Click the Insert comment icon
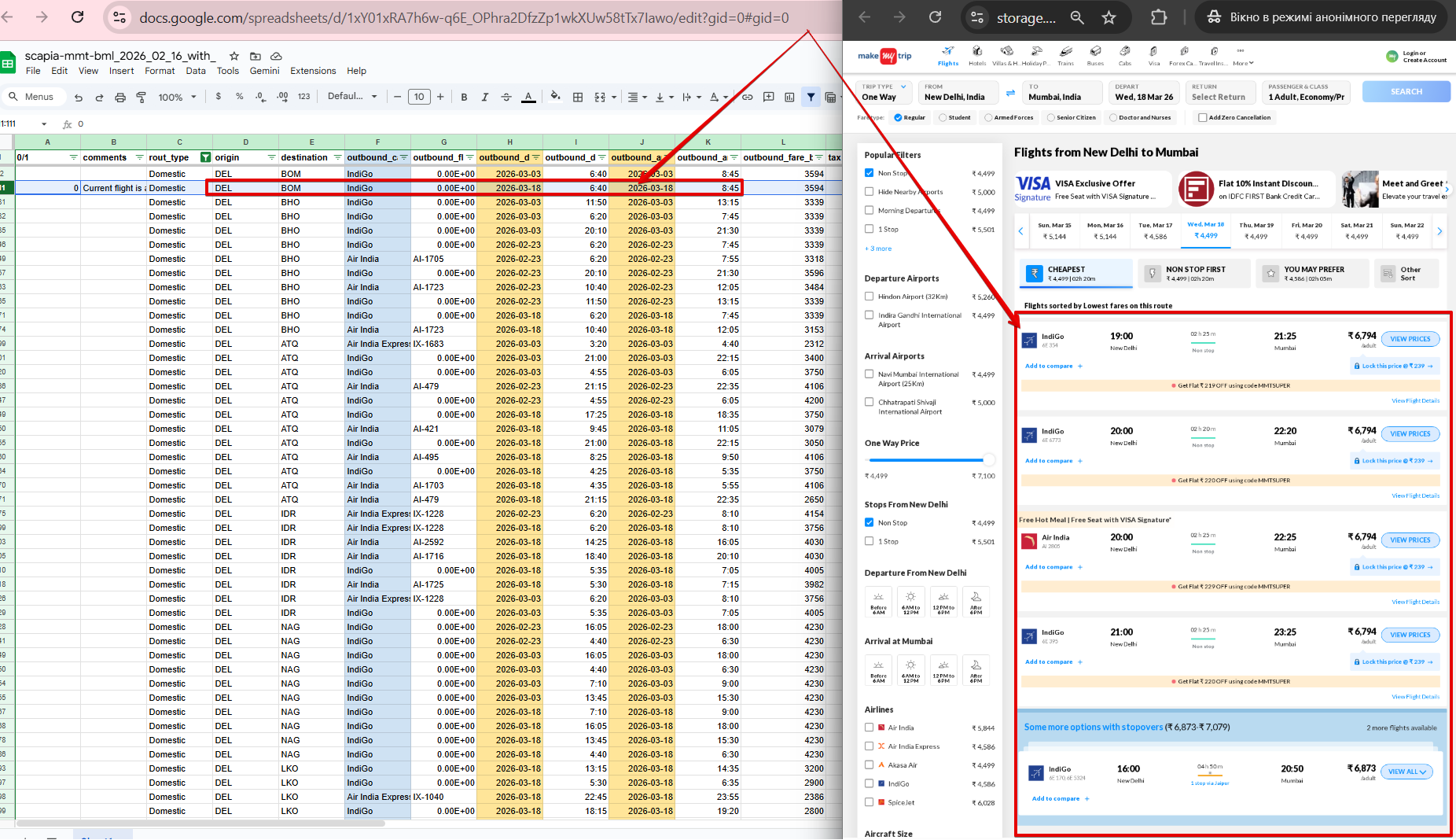This screenshot has height=840, width=1456. tap(768, 97)
